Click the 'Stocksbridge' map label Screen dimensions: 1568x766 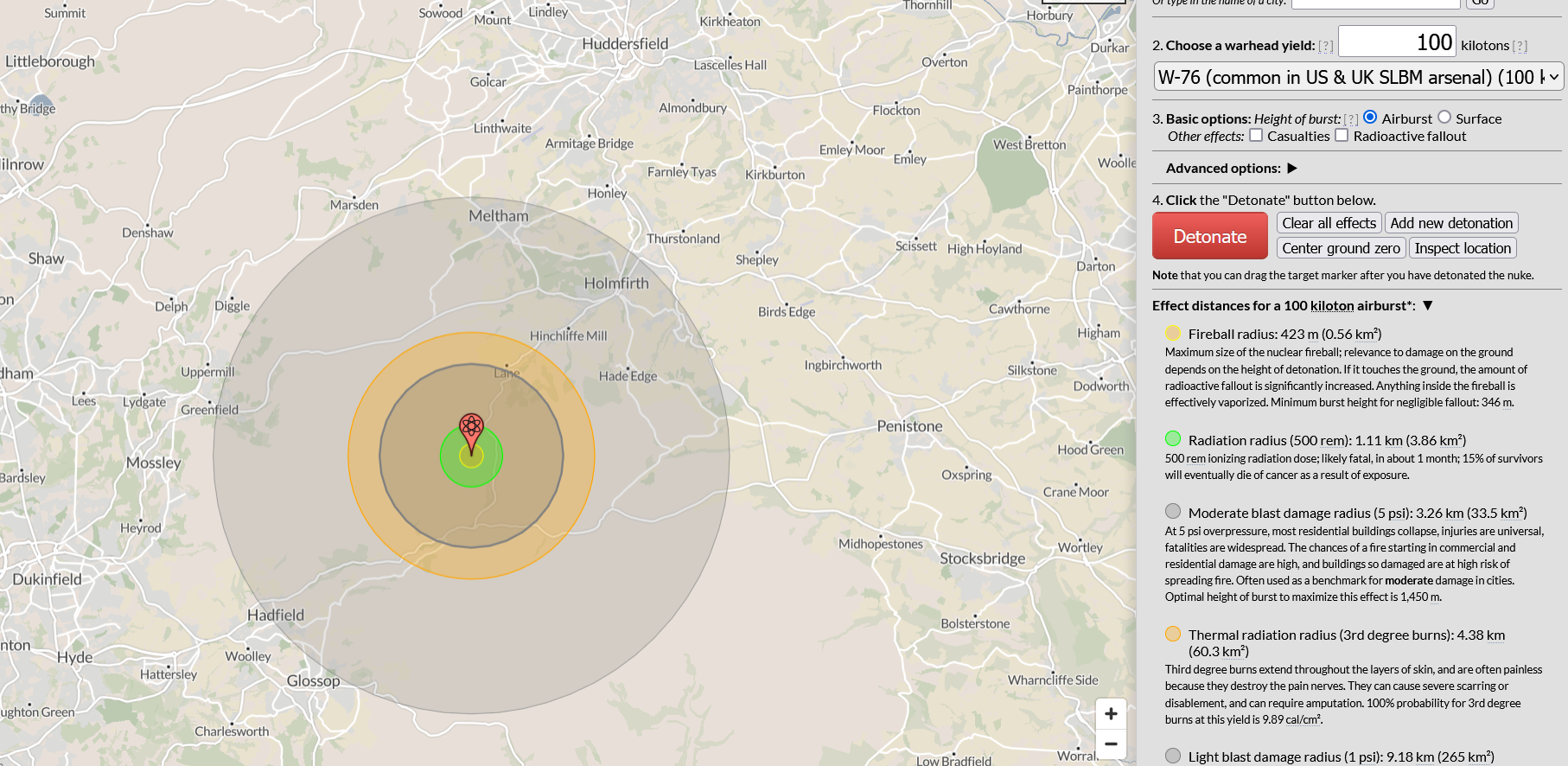coord(982,559)
